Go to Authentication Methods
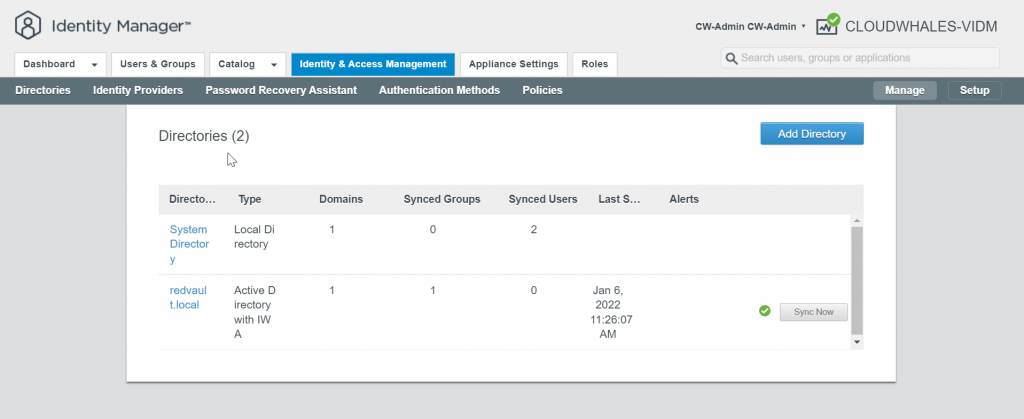 click(x=439, y=90)
